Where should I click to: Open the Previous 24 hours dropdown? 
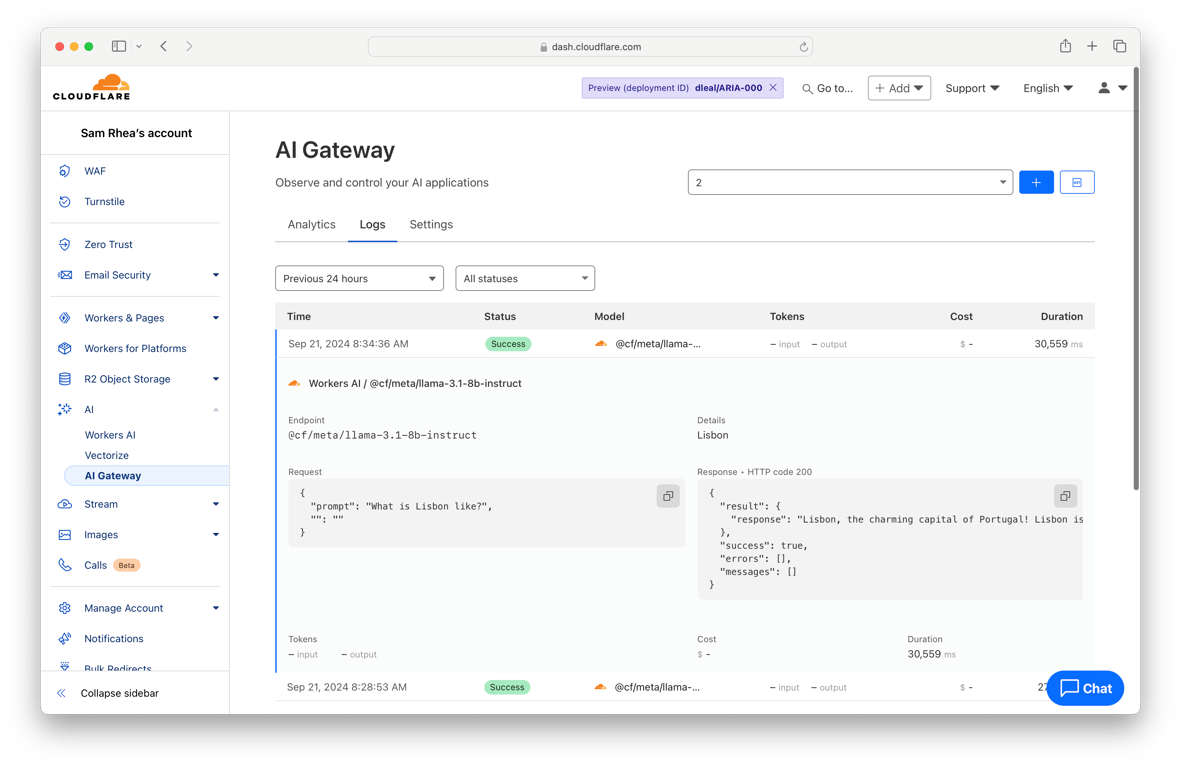[x=359, y=278]
